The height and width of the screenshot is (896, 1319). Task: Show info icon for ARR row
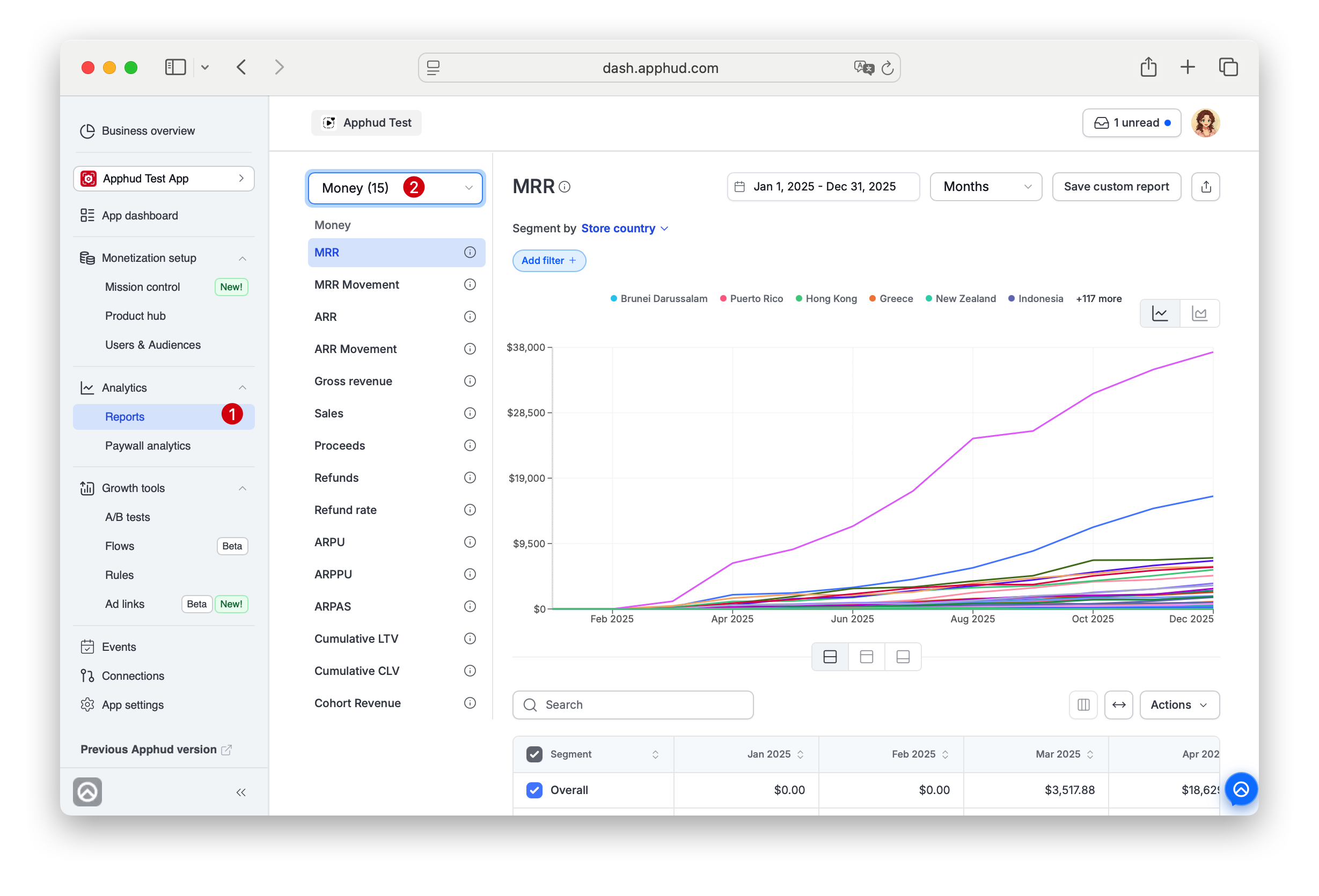click(x=470, y=317)
